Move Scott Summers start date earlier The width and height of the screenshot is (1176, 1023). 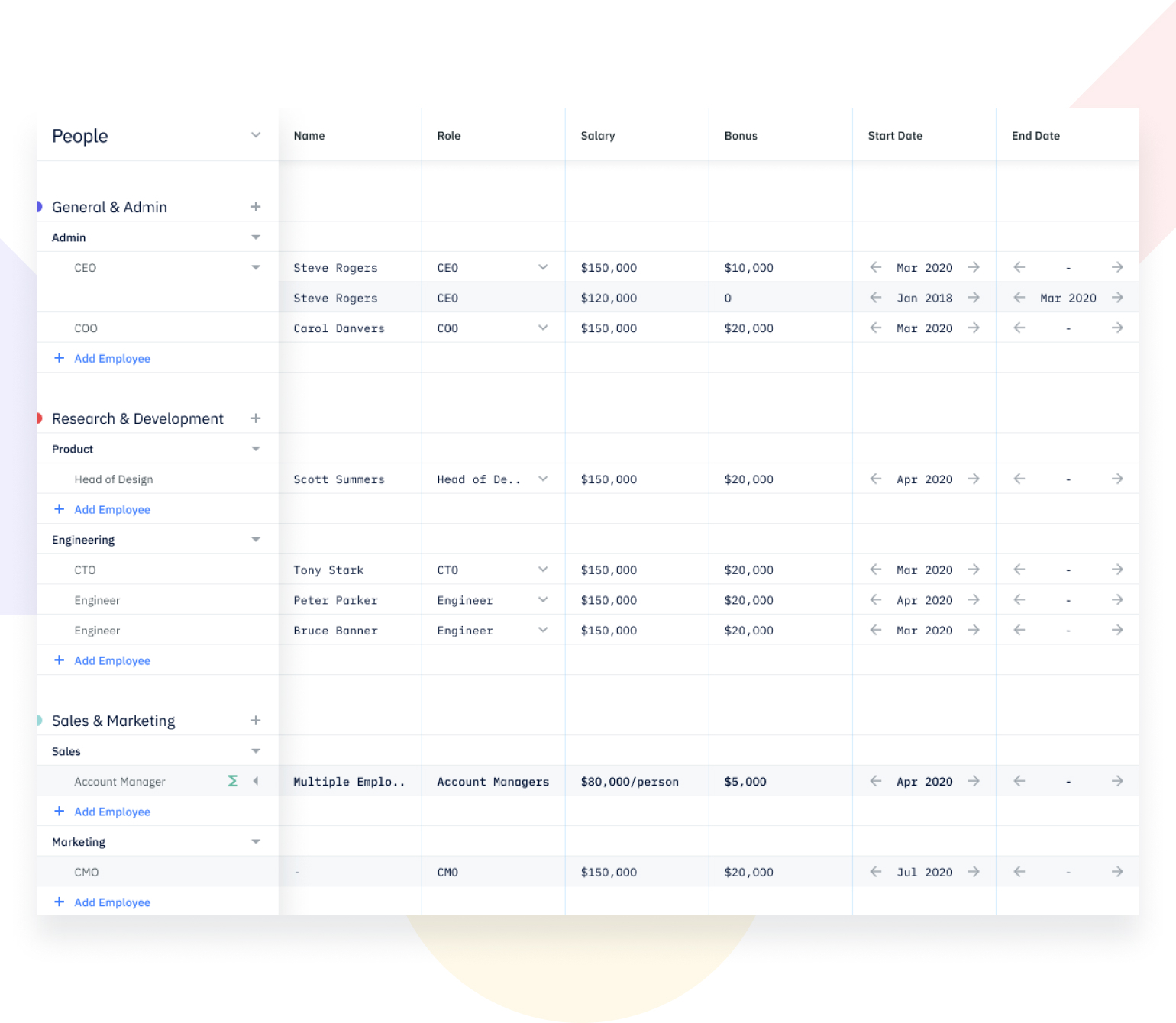876,479
